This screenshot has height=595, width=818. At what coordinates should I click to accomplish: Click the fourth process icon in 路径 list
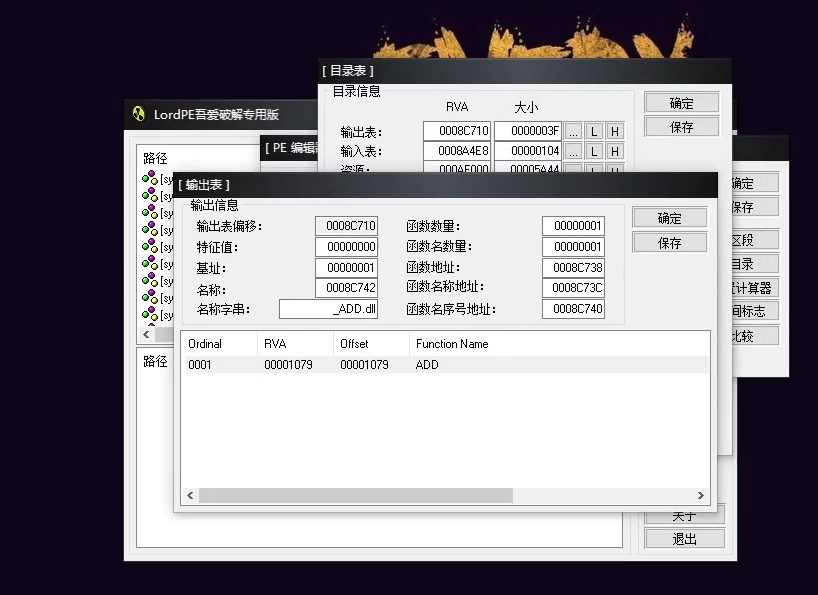[x=150, y=228]
